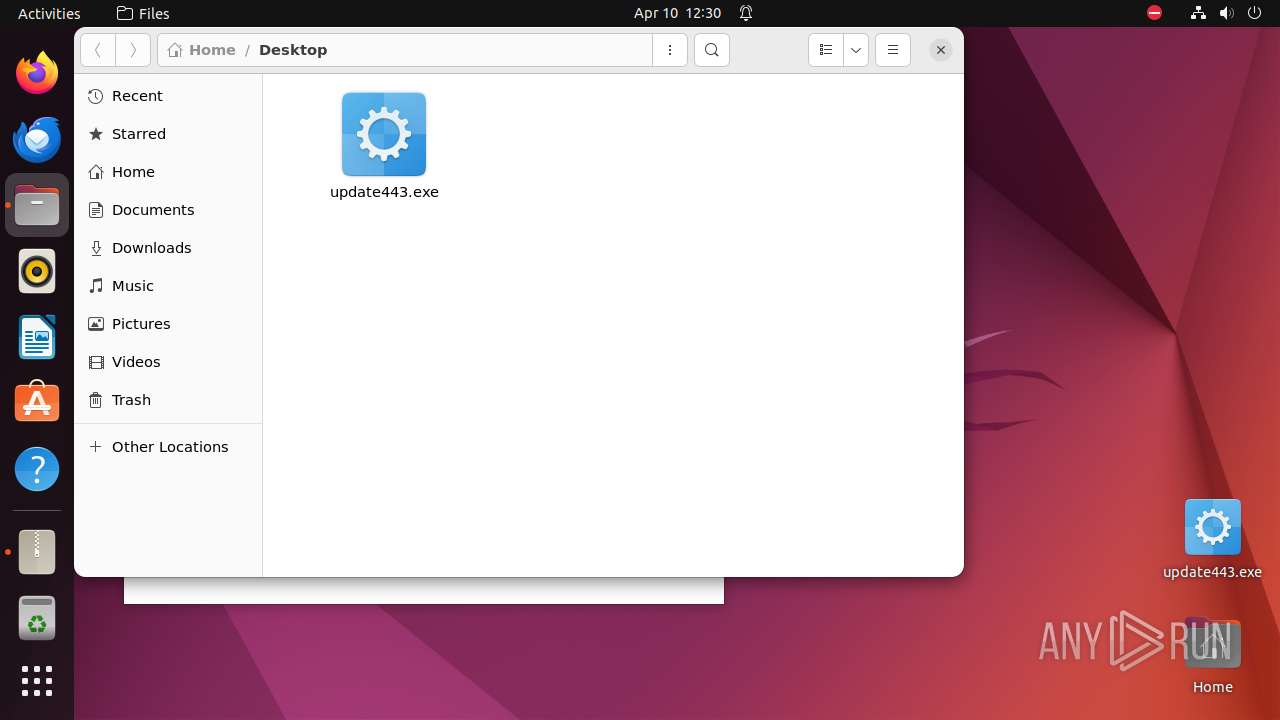This screenshot has height=720, width=1280.
Task: Expand the view options dropdown arrow
Action: 856,50
